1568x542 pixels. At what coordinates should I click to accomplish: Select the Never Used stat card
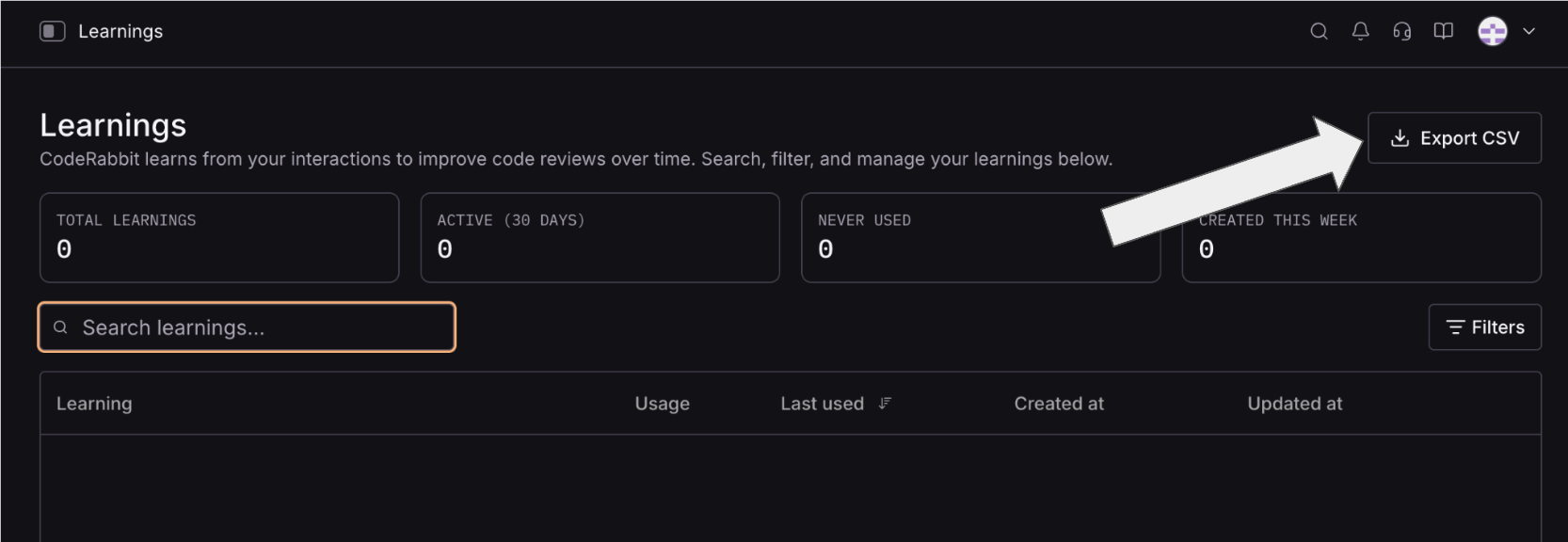tap(981, 238)
